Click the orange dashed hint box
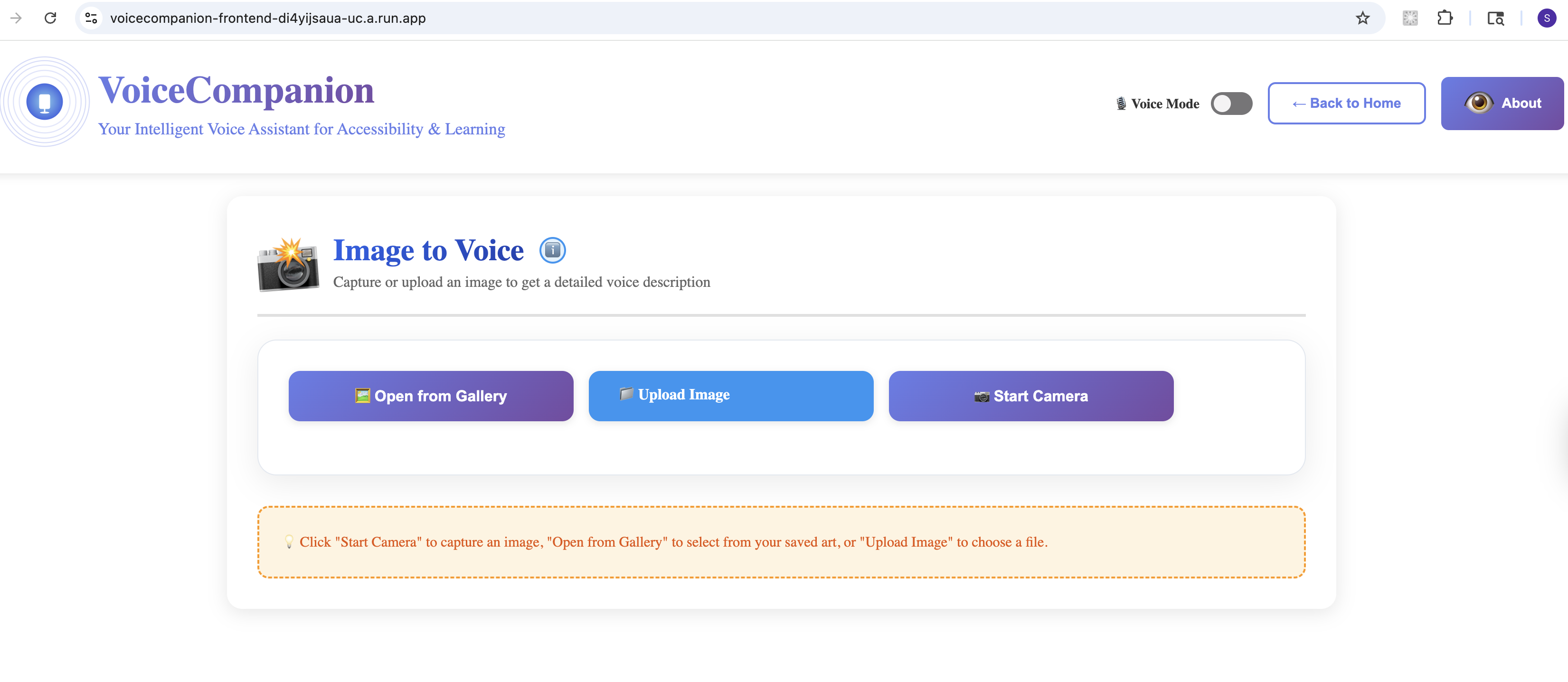This screenshot has height=682, width=1568. [x=781, y=542]
